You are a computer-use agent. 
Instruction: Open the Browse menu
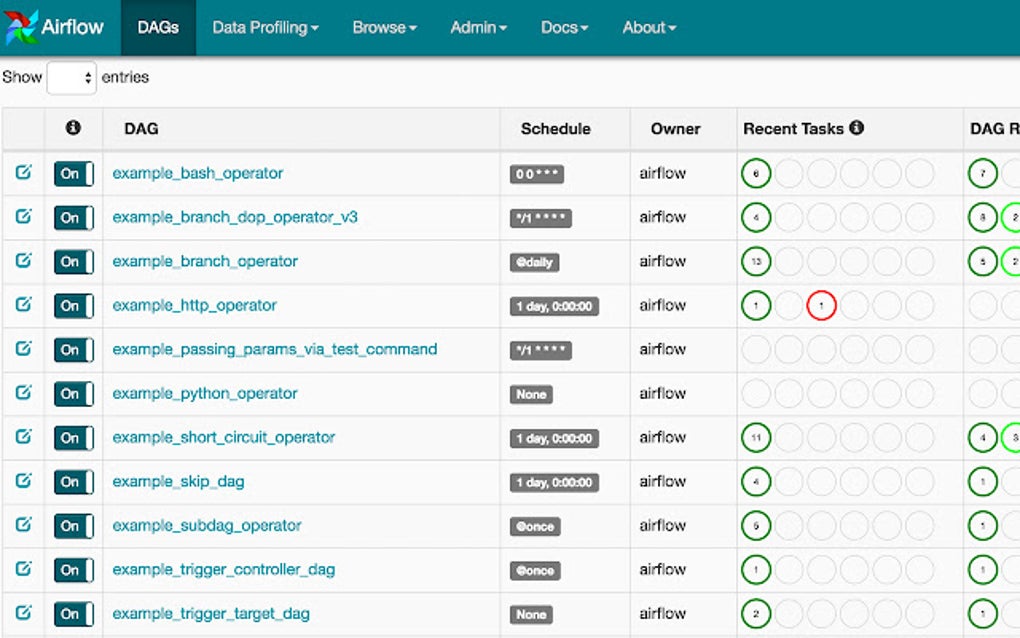[x=384, y=27]
